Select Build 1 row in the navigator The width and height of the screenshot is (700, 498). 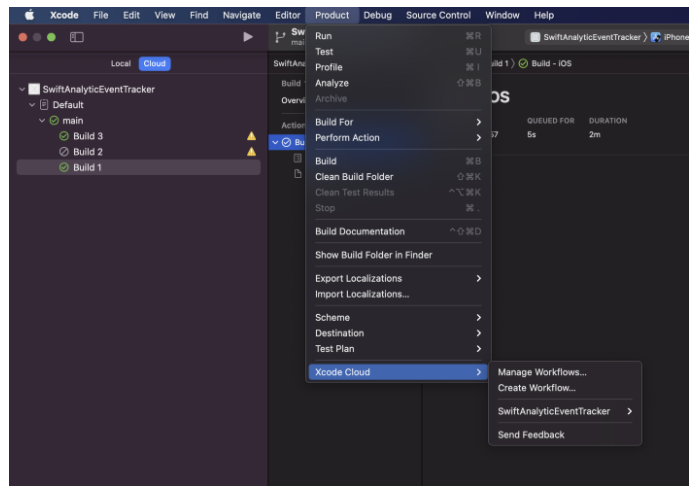coord(138,167)
